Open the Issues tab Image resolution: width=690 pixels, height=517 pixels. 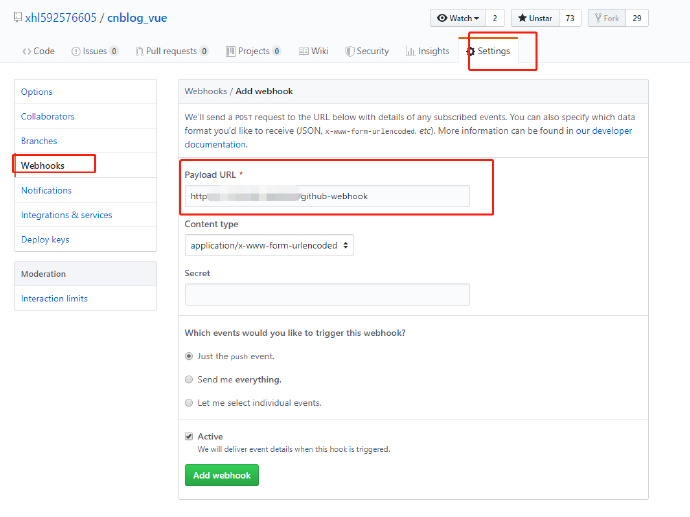pyautogui.click(x=95, y=51)
